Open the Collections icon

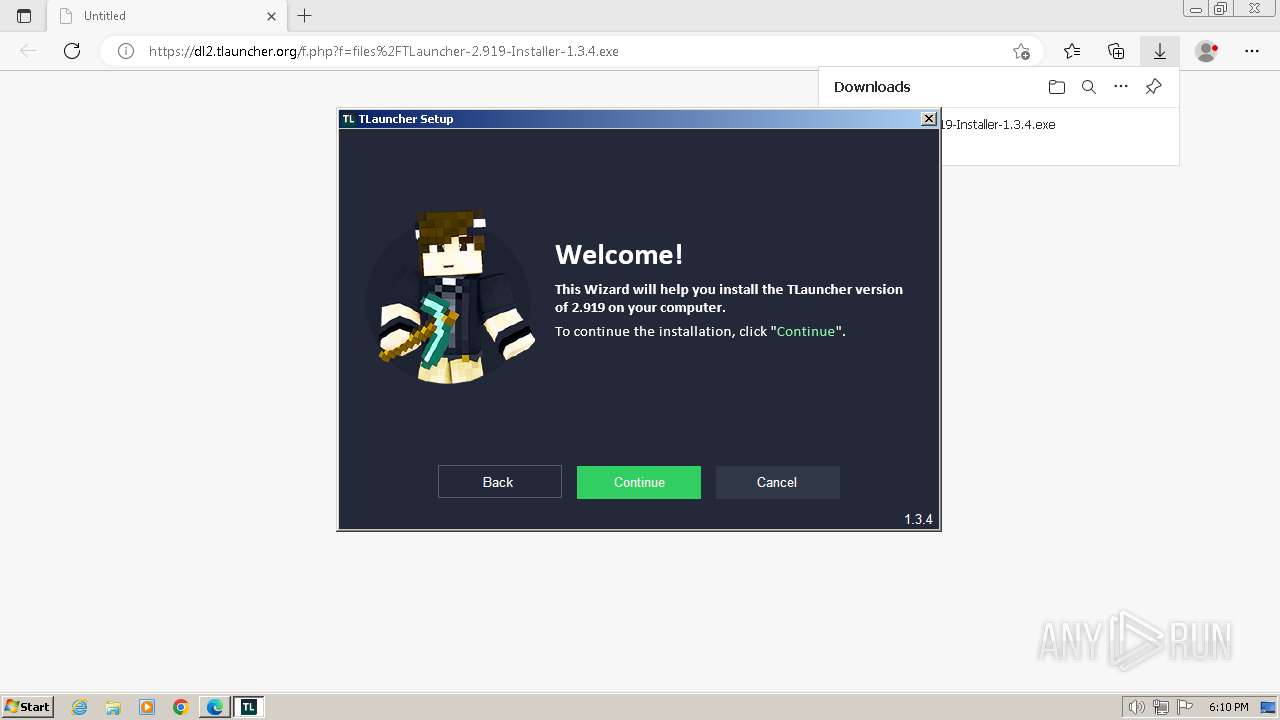pyautogui.click(x=1116, y=51)
